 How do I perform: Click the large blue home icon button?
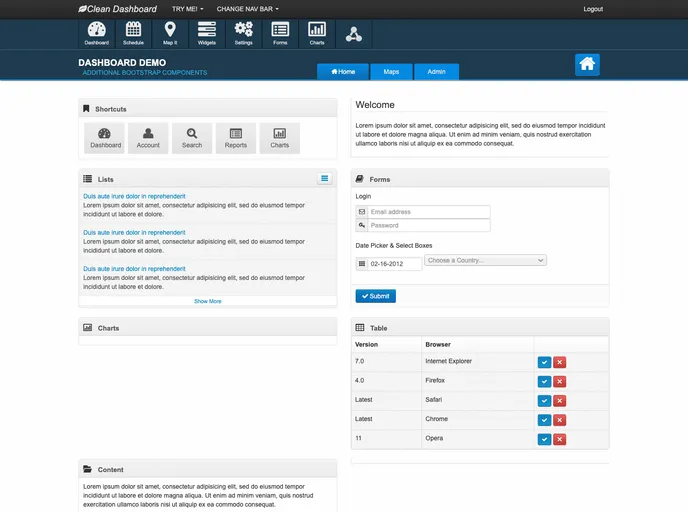pos(587,64)
